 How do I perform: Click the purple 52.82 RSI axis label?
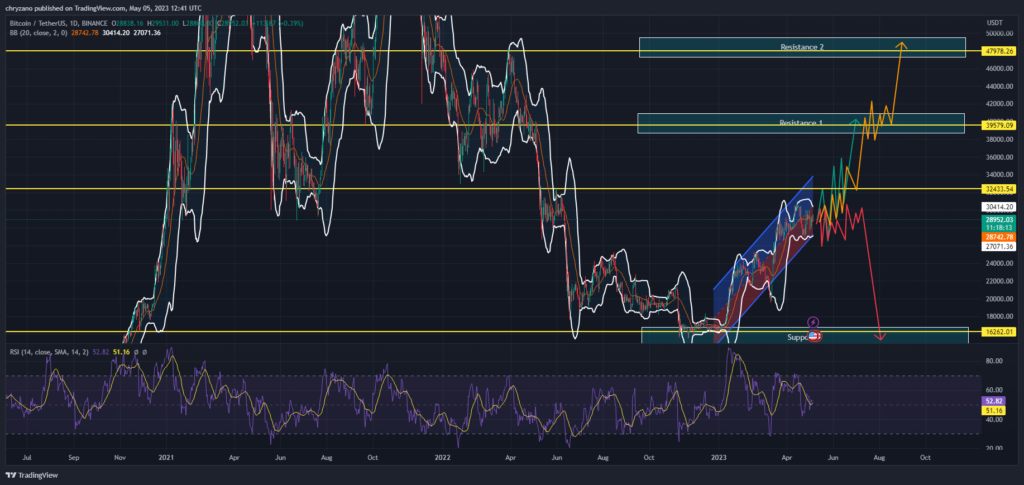click(994, 399)
